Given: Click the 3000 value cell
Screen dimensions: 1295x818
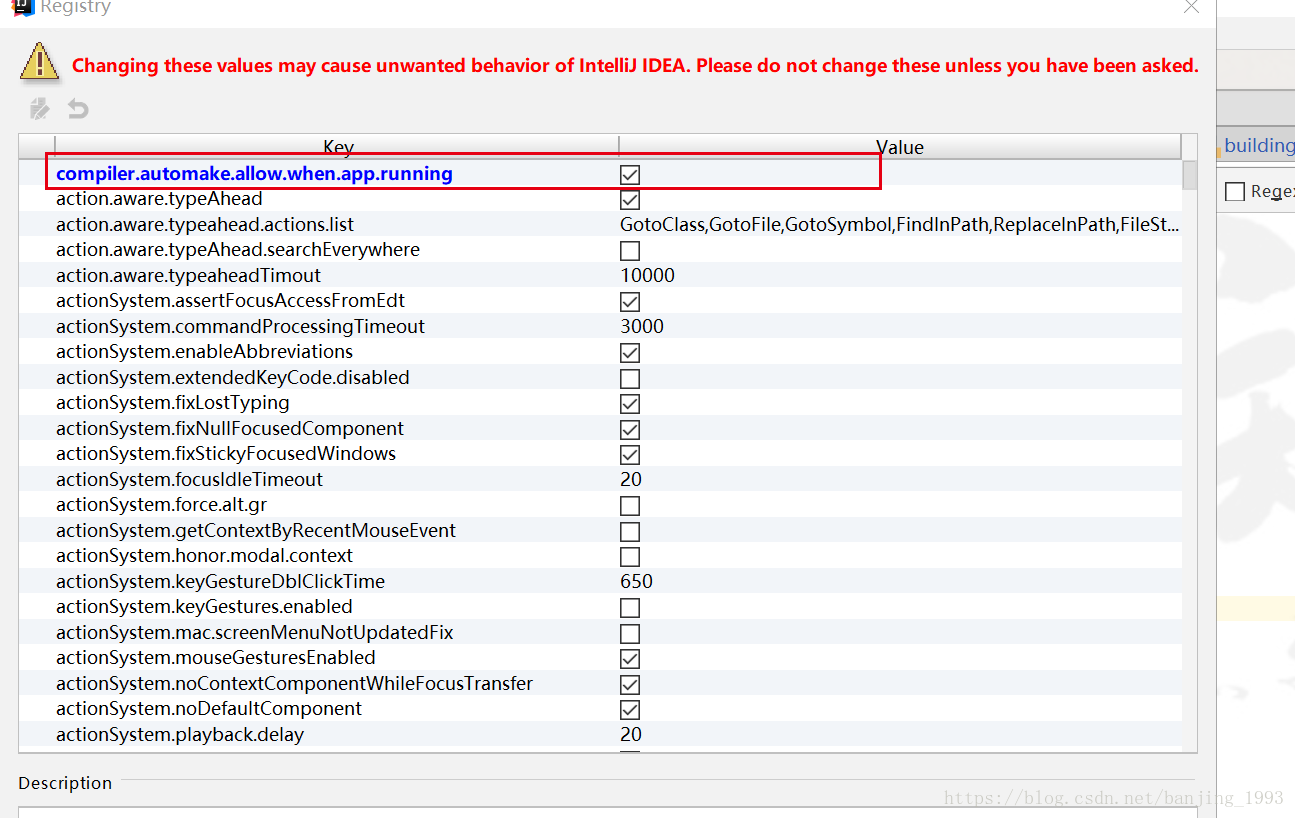Looking at the screenshot, I should [642, 327].
